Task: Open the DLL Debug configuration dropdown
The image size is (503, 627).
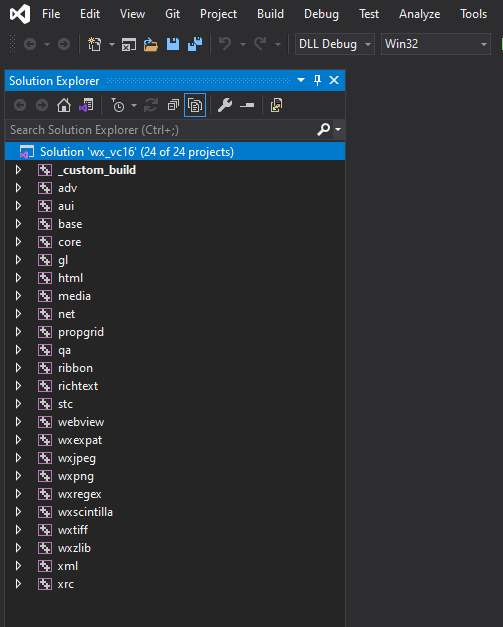Action: 335,44
